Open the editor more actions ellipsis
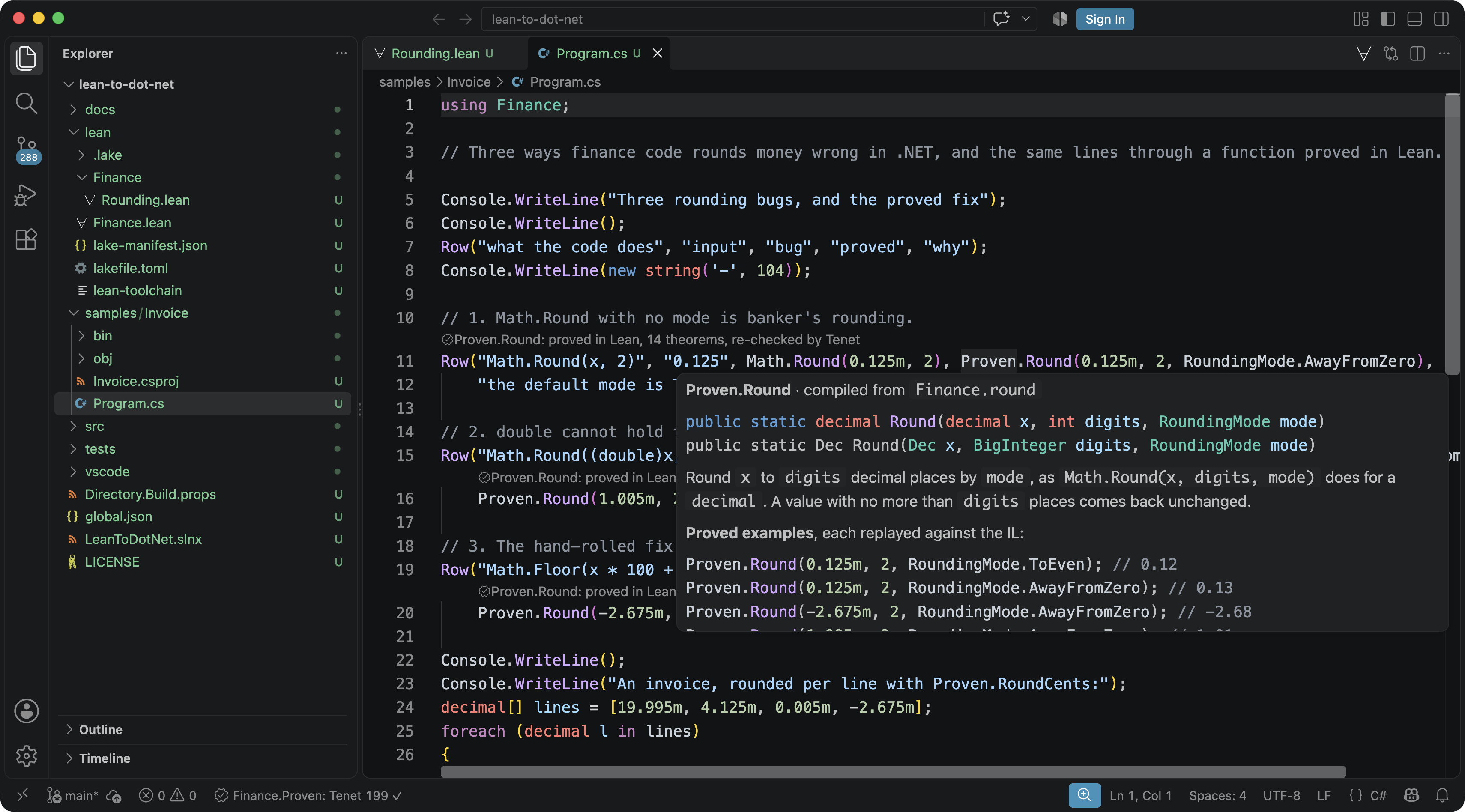This screenshot has width=1465, height=812. [1444, 54]
